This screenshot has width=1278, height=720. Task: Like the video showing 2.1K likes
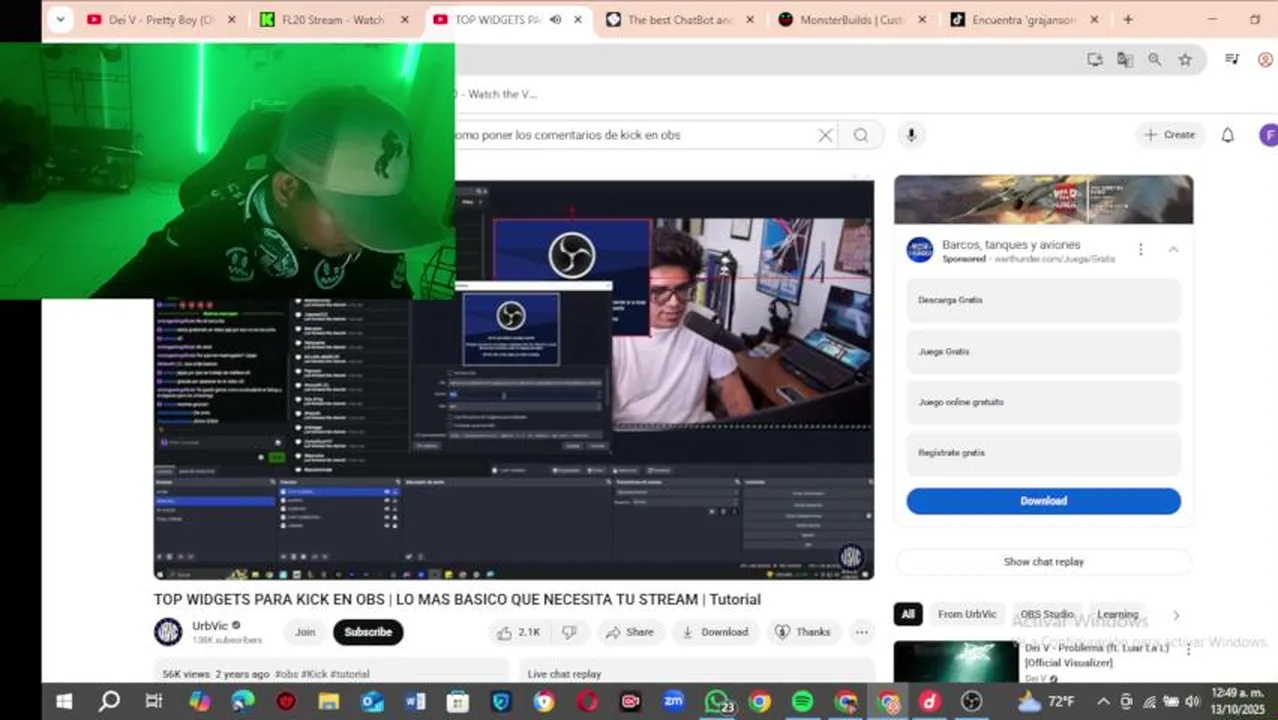click(518, 632)
